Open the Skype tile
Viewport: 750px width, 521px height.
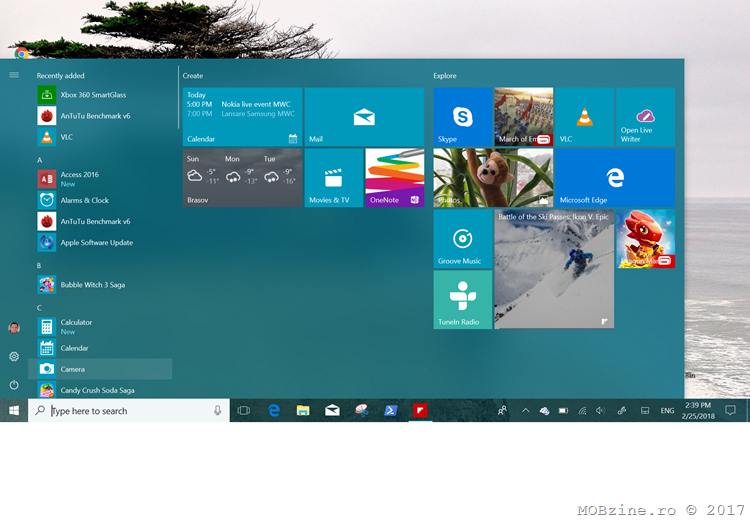[462, 117]
